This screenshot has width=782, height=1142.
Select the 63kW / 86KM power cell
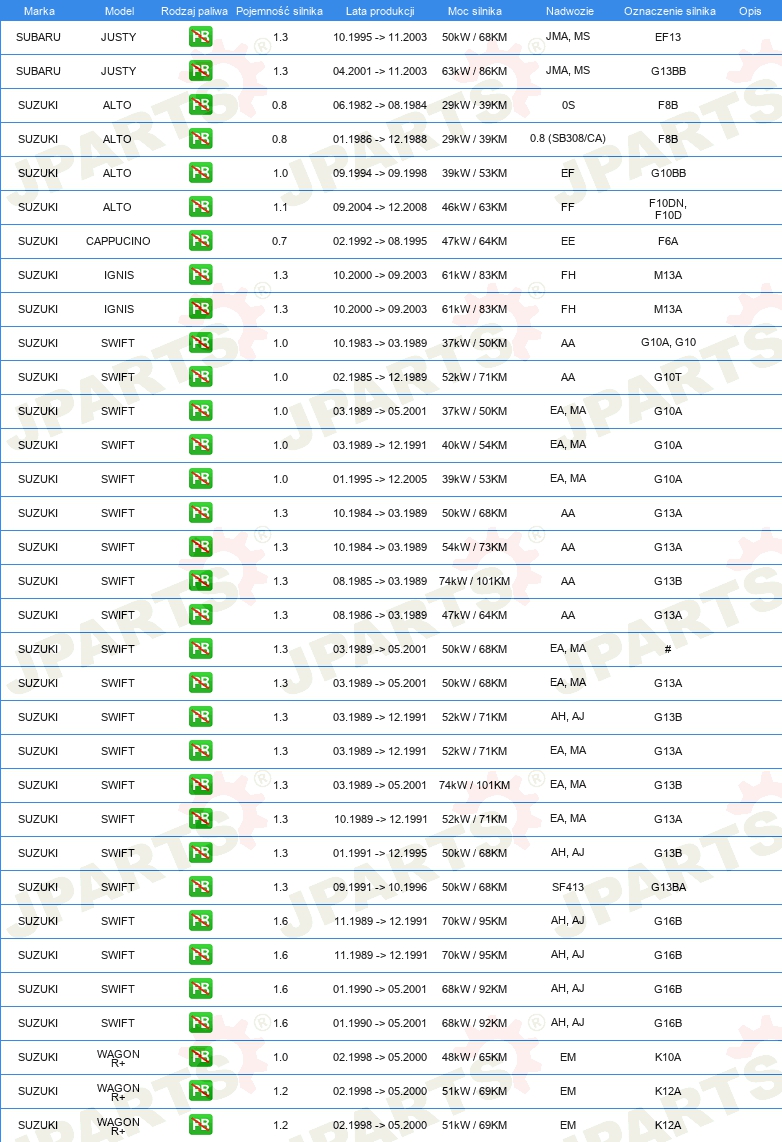click(475, 71)
